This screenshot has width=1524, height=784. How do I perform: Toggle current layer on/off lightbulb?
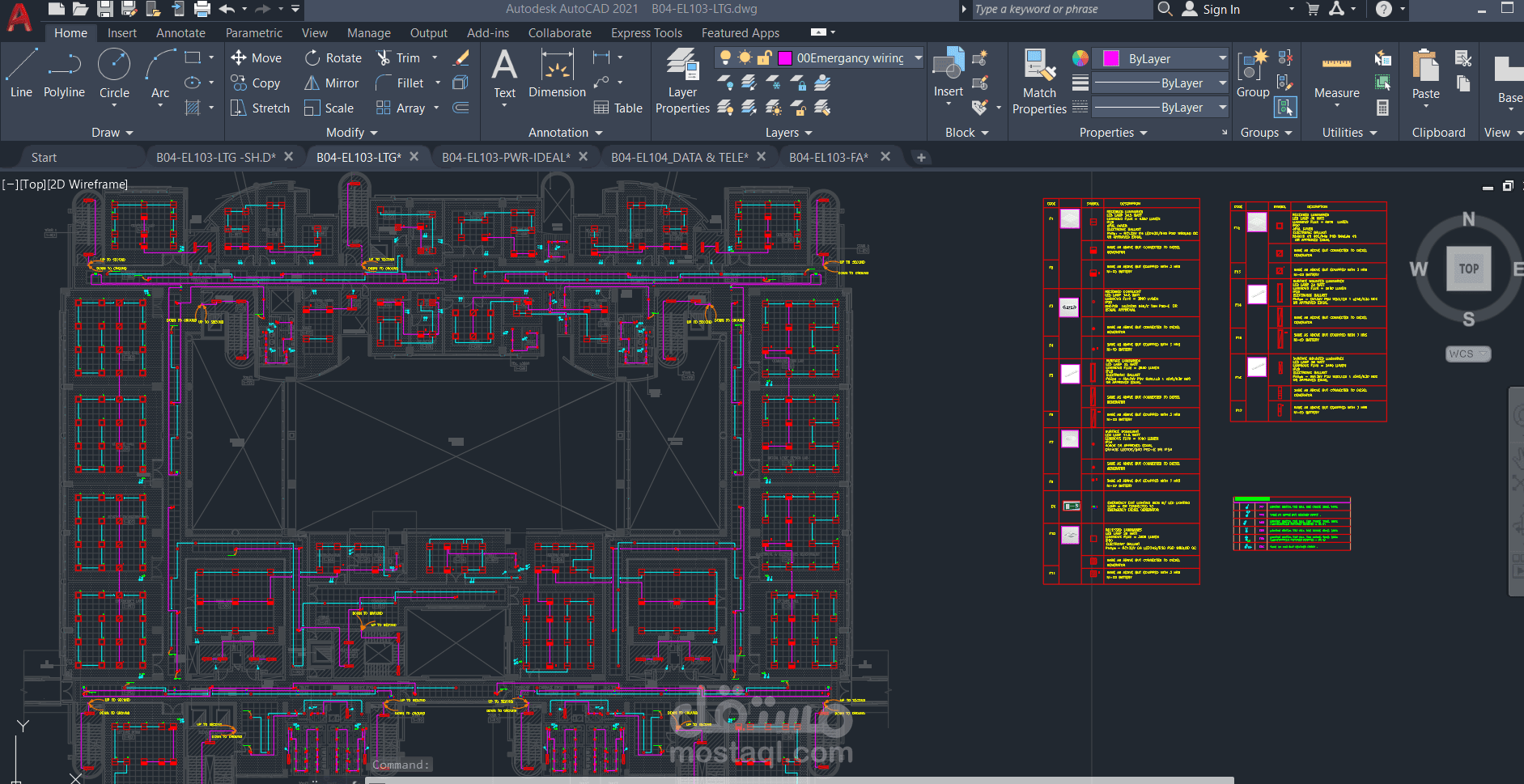725,57
